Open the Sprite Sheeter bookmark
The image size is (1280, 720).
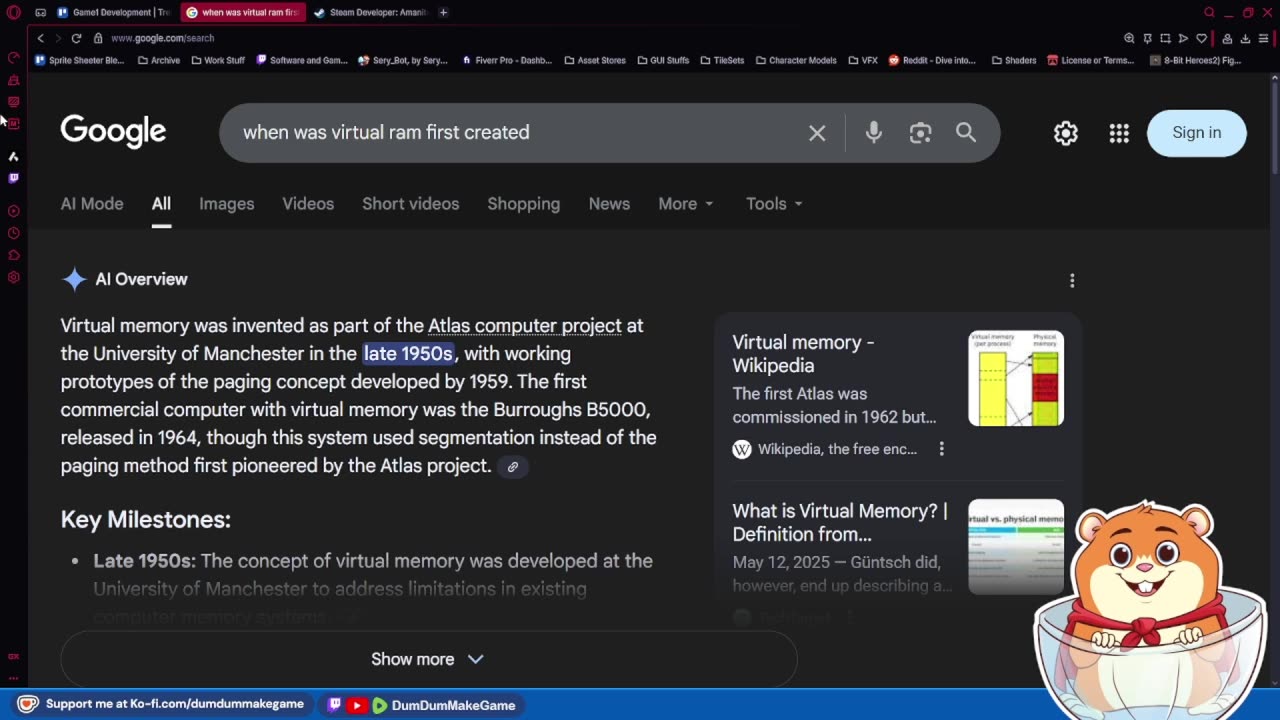[79, 60]
